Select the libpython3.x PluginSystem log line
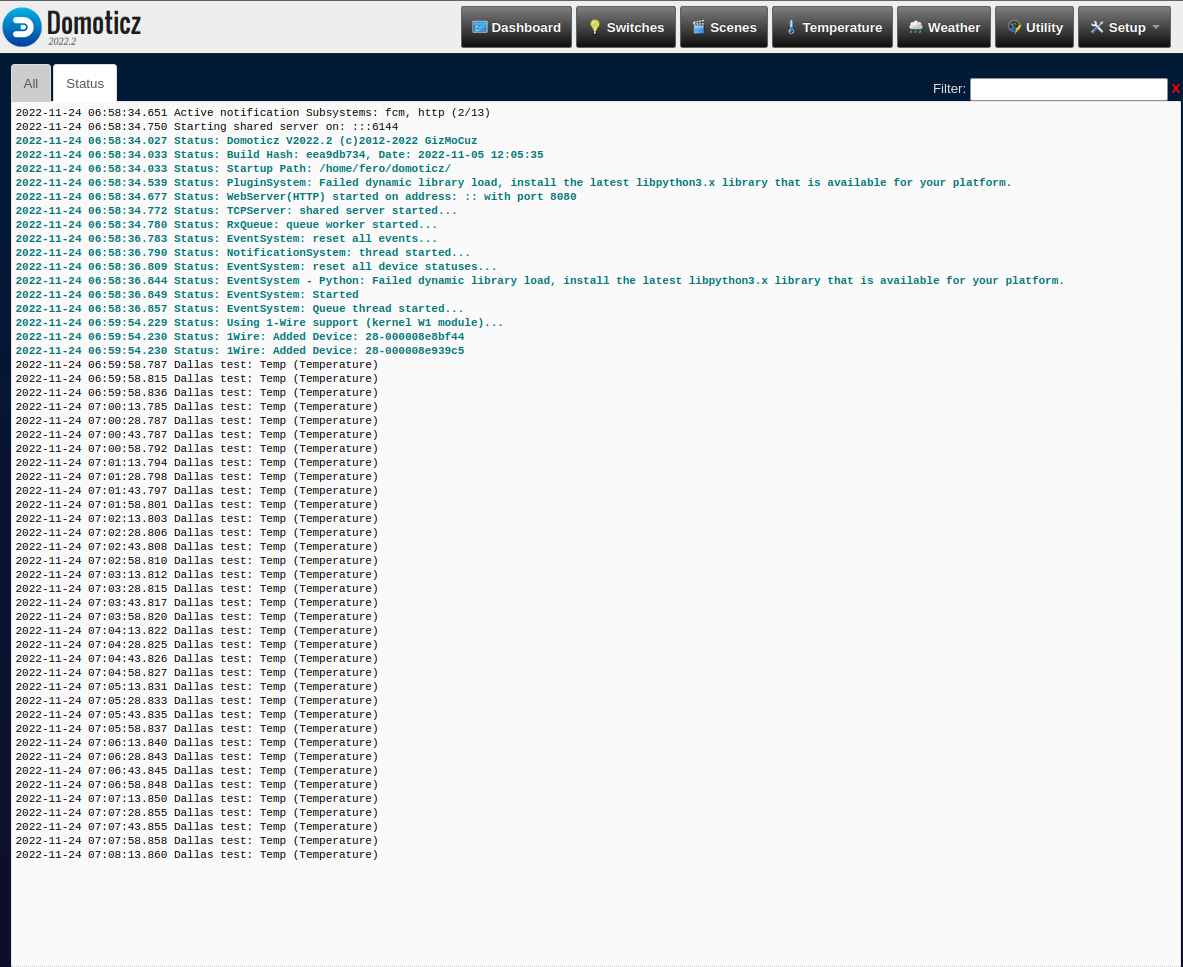Image resolution: width=1183 pixels, height=967 pixels. [x=513, y=183]
